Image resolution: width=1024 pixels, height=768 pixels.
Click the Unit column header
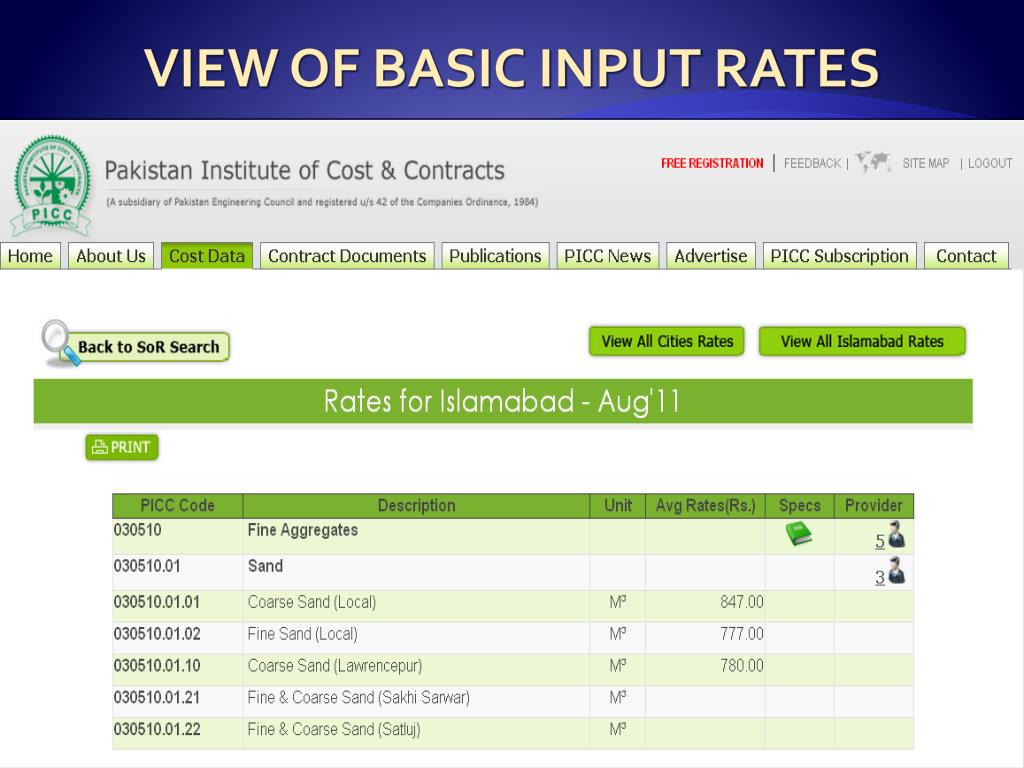pyautogui.click(x=618, y=505)
